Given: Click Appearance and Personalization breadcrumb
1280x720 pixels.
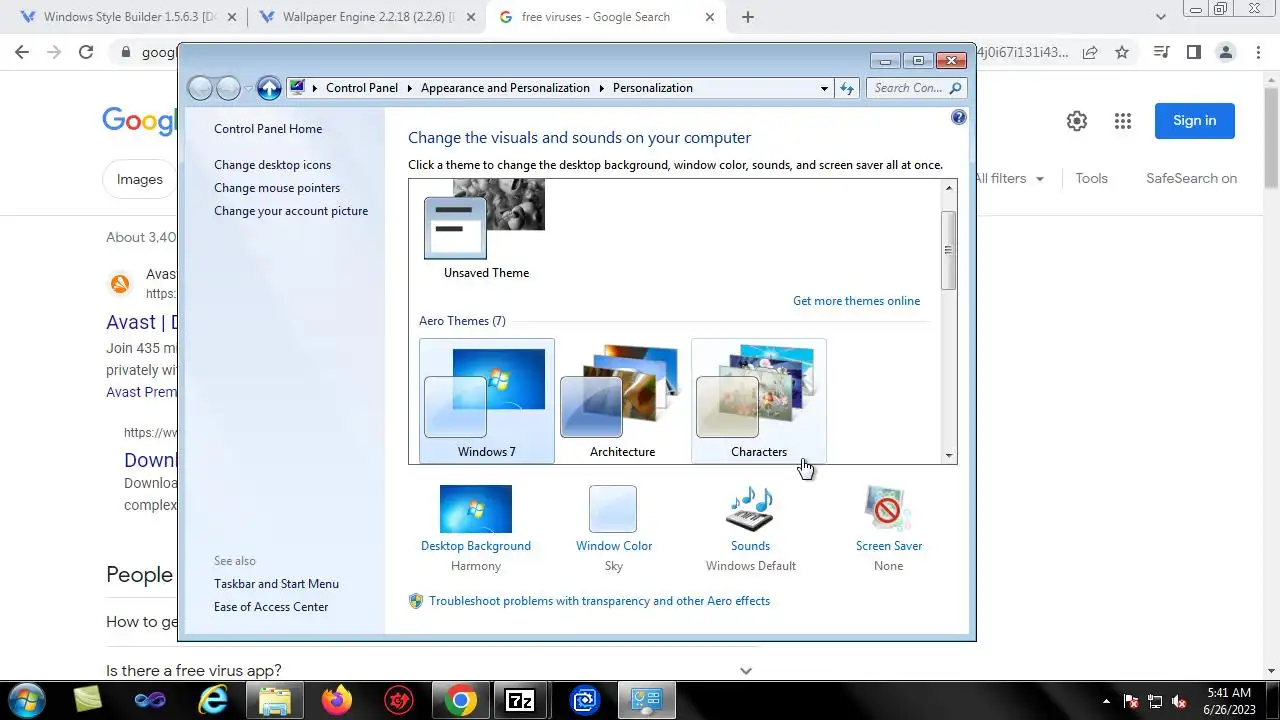Looking at the screenshot, I should pyautogui.click(x=505, y=88).
